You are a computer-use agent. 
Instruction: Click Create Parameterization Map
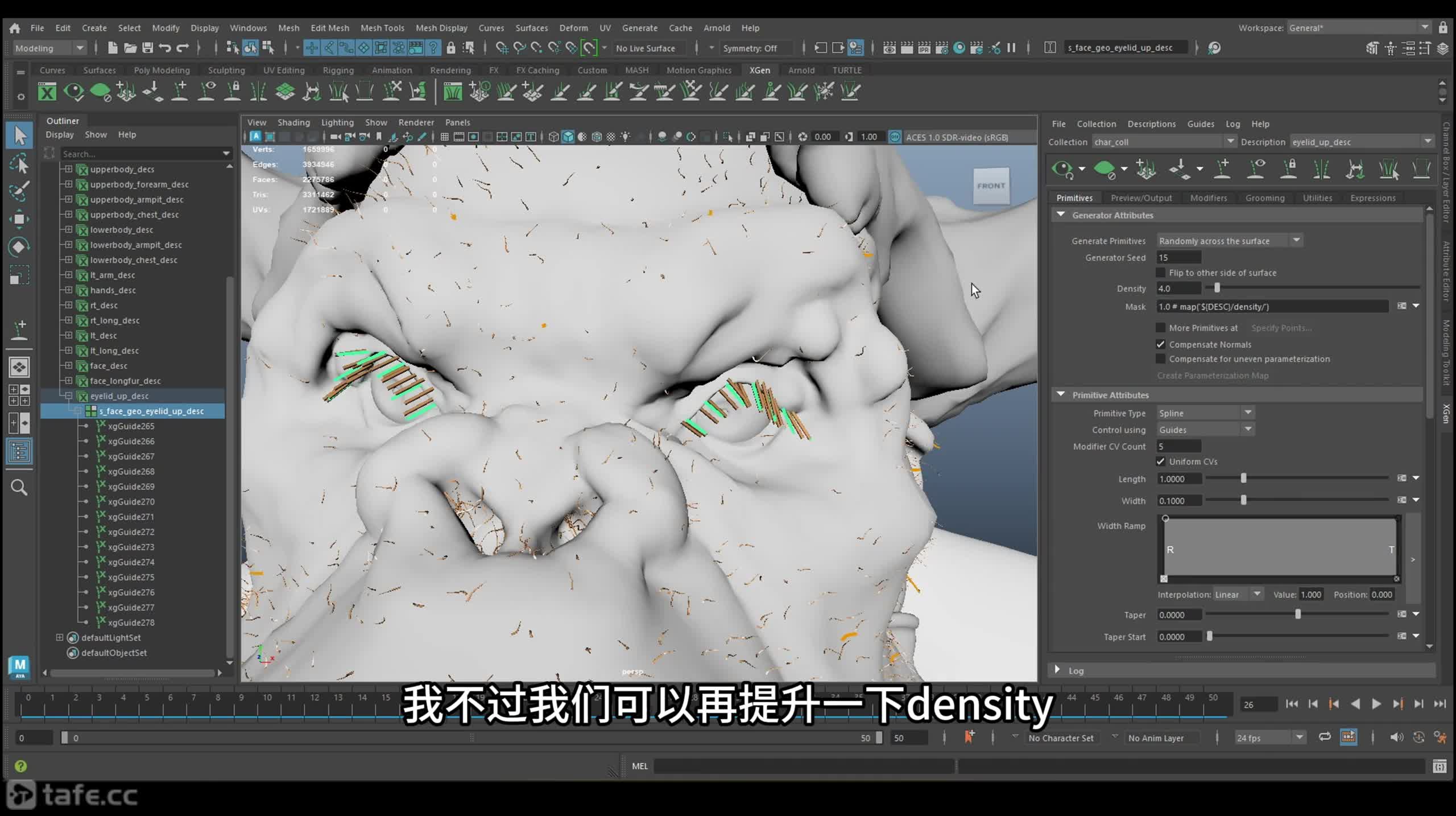coord(1213,376)
